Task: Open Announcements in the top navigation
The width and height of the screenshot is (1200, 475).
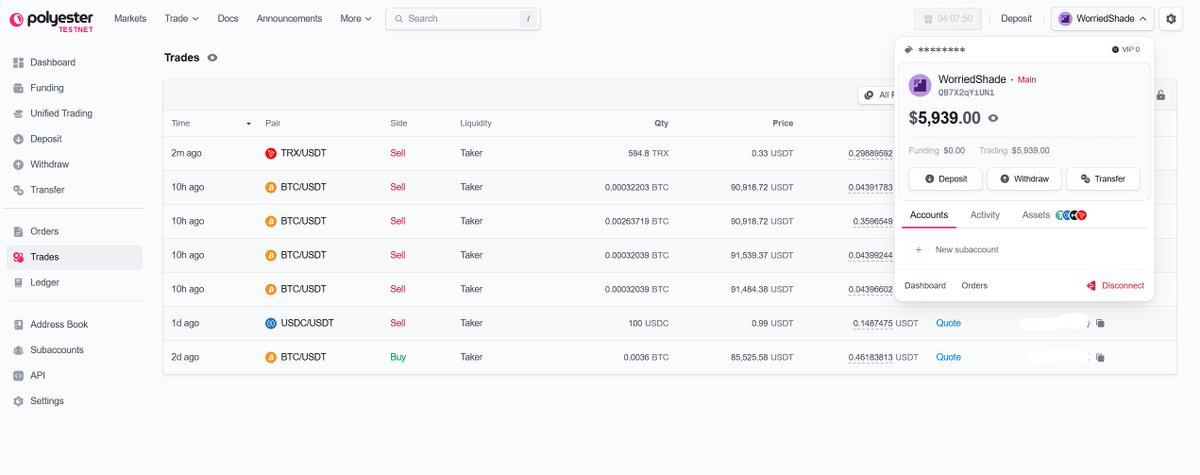Action: pos(289,18)
